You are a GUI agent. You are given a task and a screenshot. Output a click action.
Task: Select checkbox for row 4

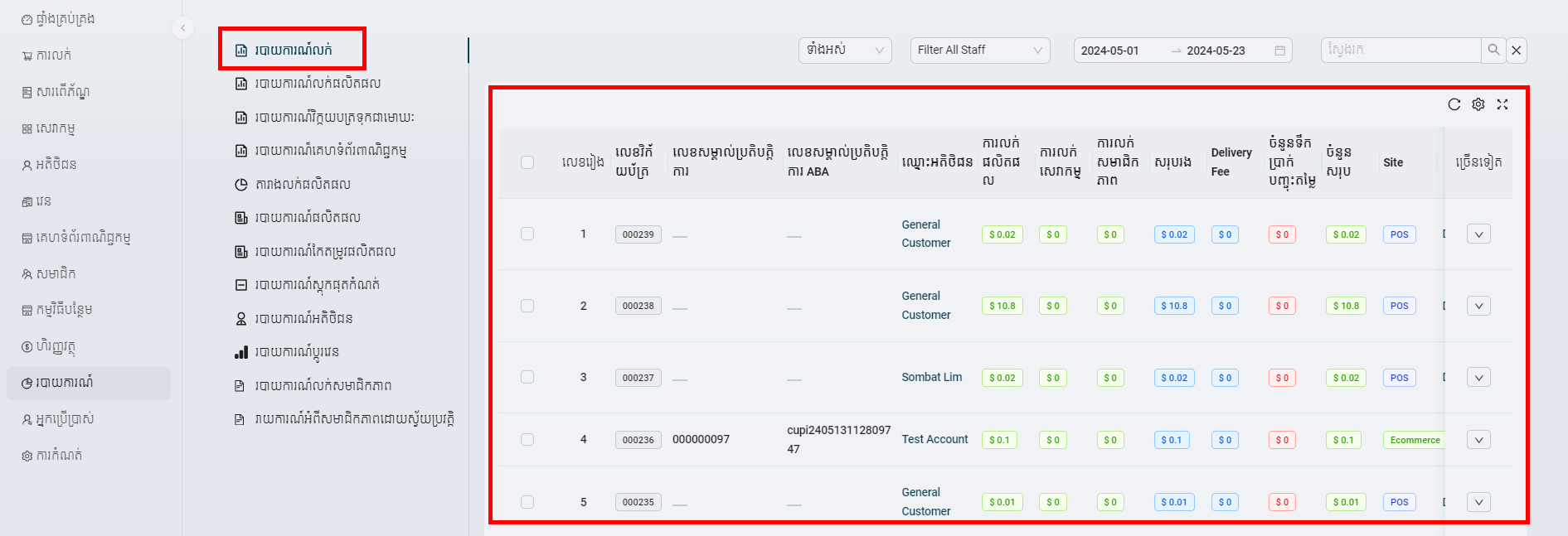(527, 439)
